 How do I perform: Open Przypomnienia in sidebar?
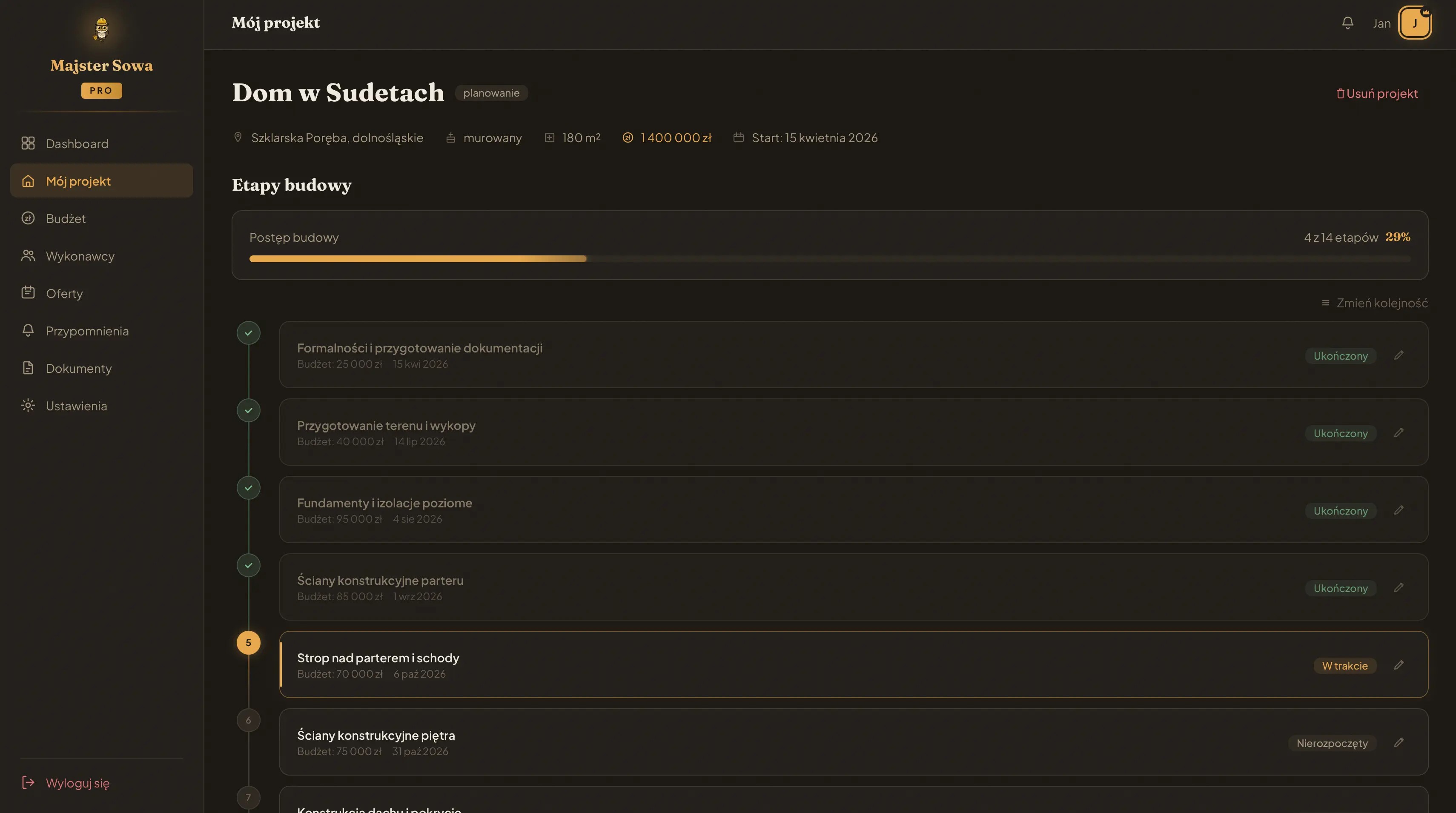pos(102,330)
